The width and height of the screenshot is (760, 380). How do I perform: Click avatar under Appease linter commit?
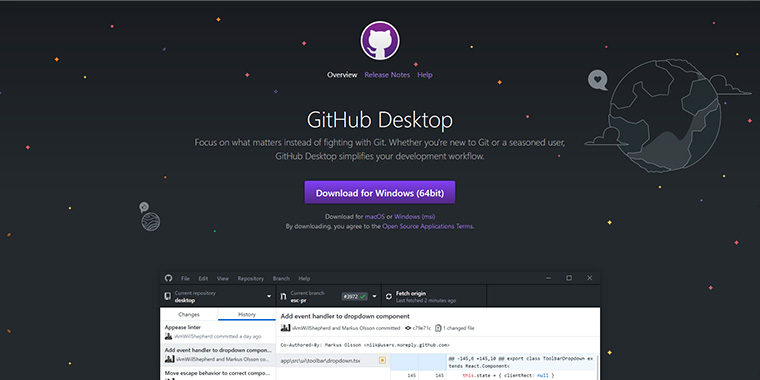pos(169,336)
